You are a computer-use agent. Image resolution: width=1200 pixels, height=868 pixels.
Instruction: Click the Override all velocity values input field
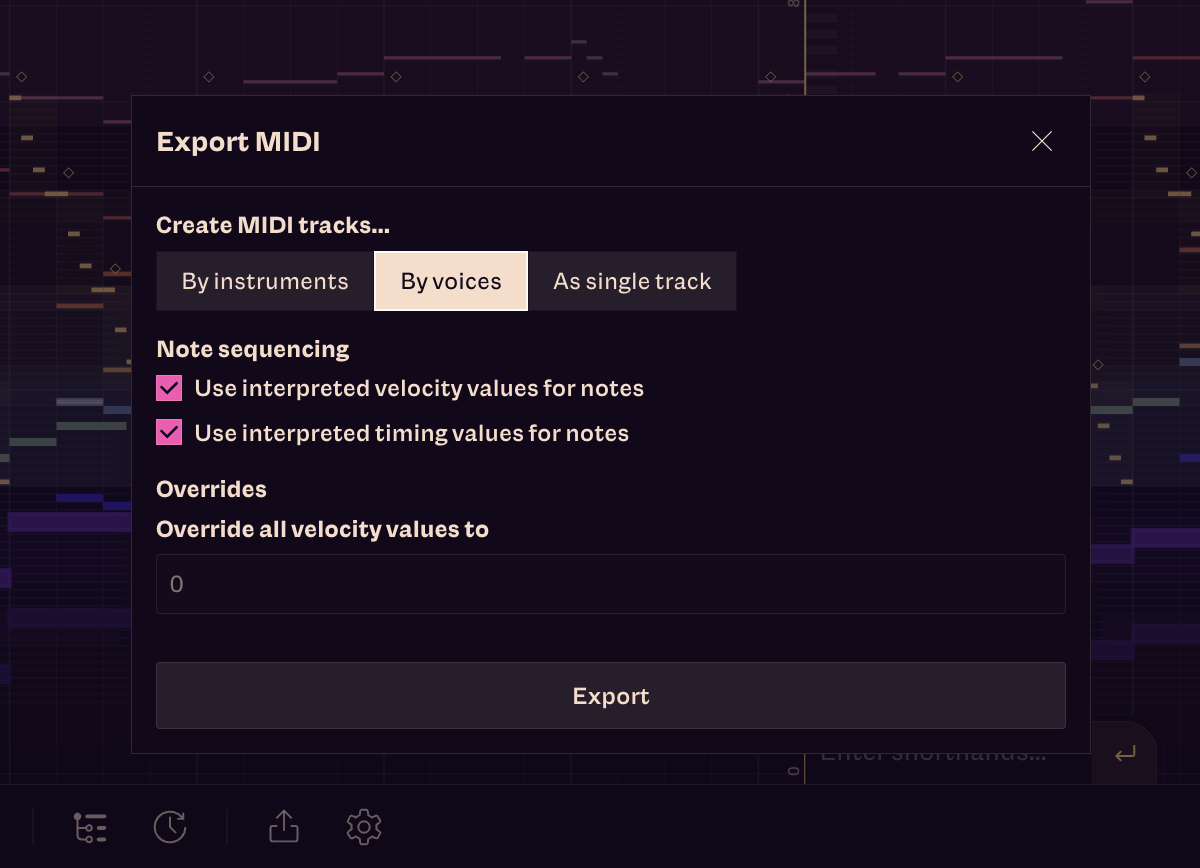tap(610, 584)
